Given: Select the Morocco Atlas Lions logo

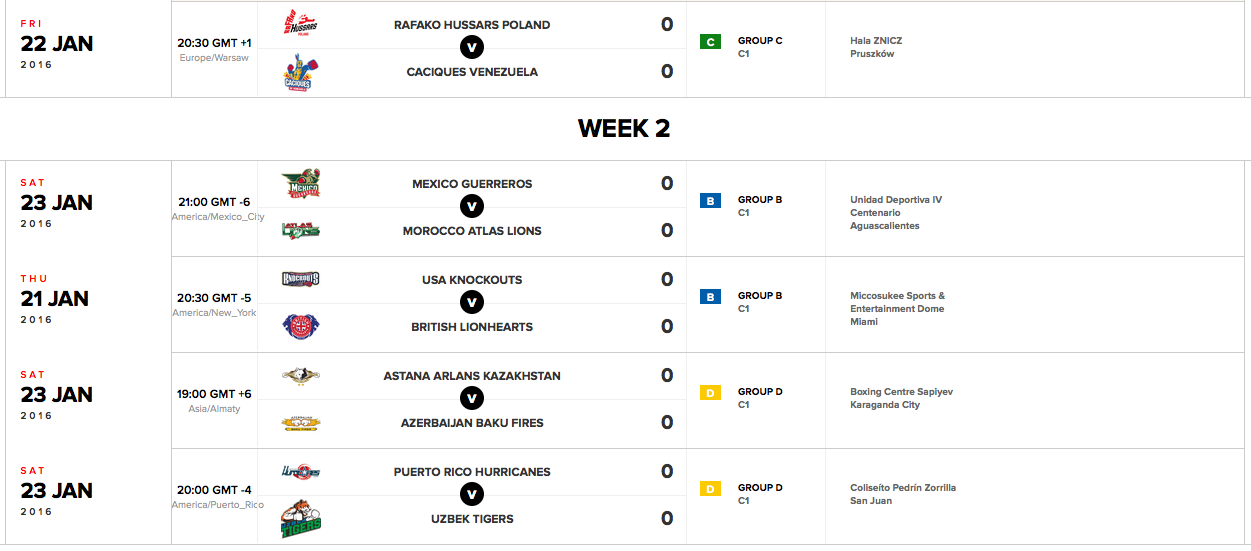Looking at the screenshot, I should [301, 231].
